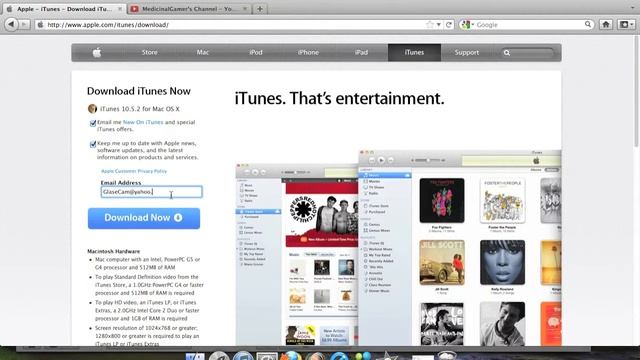Click the browser Forward arrow button

pos(24,24)
